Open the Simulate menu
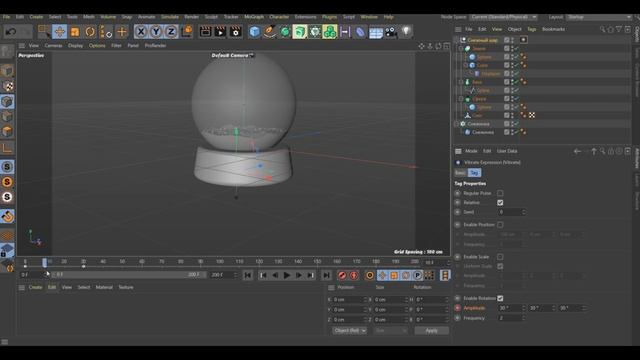Image resolution: width=640 pixels, height=360 pixels. click(x=170, y=17)
